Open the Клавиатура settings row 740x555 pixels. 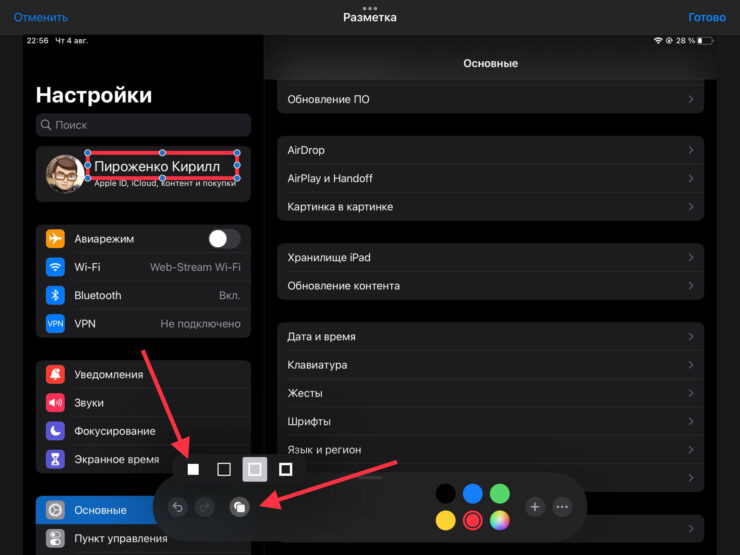tap(490, 365)
